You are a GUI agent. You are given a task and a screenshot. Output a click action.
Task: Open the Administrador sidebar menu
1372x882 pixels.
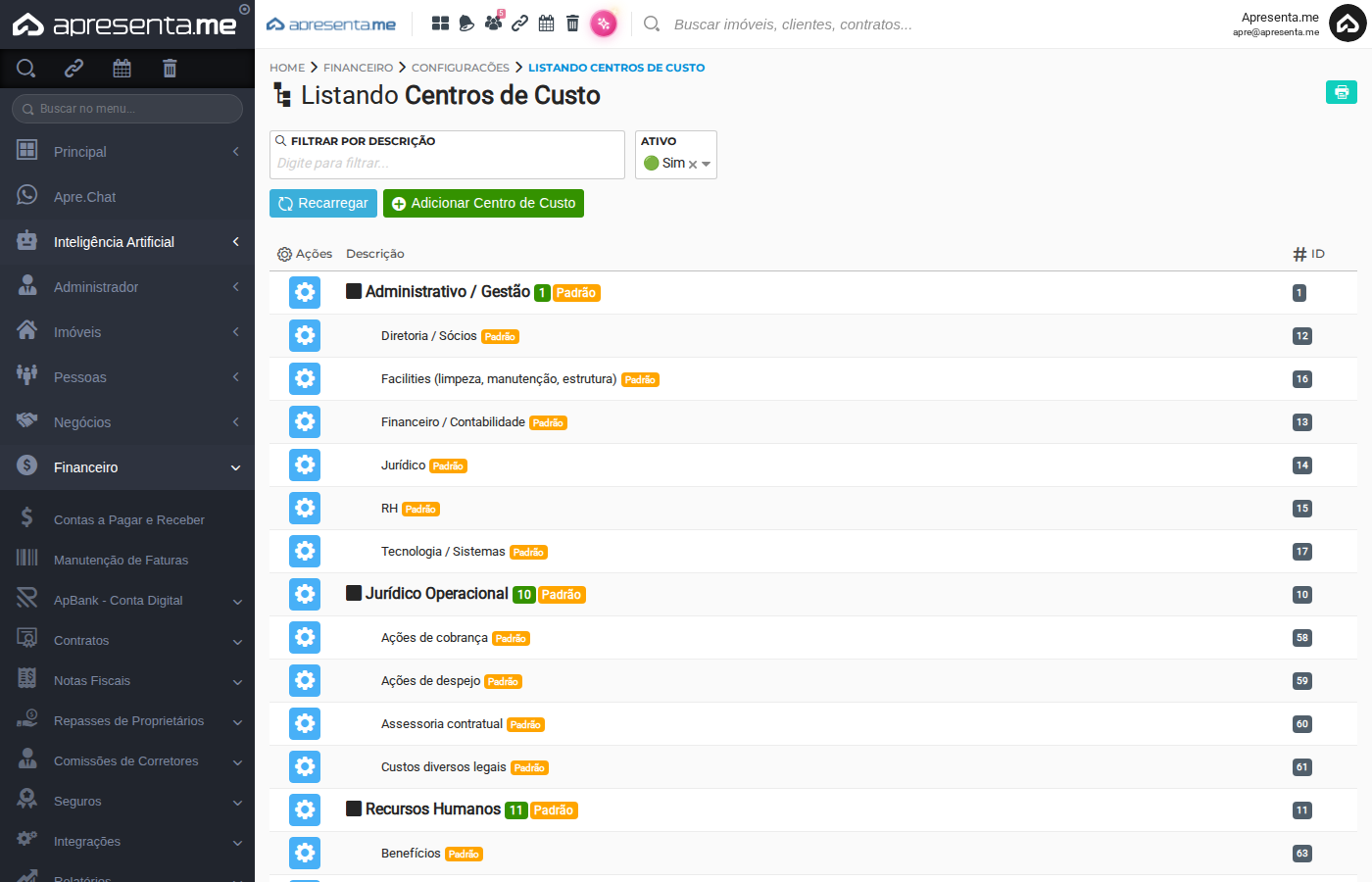pos(127,287)
